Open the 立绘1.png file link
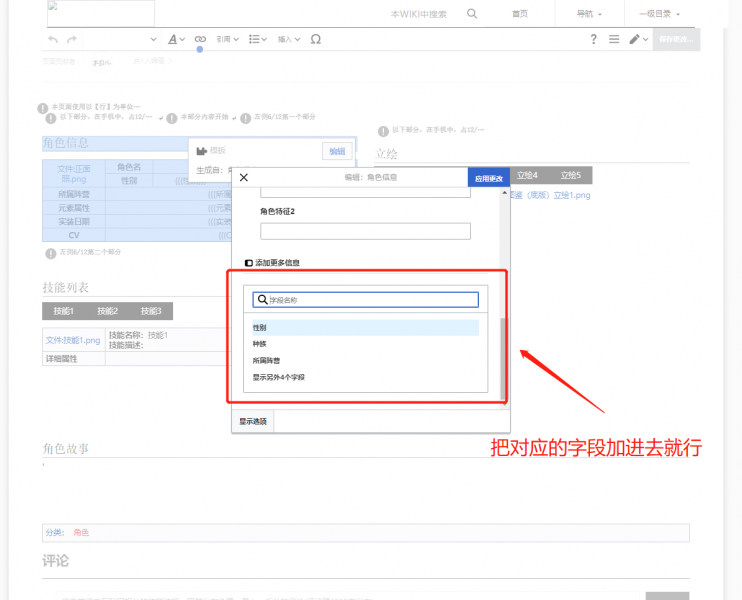The width and height of the screenshot is (742, 600). click(572, 195)
